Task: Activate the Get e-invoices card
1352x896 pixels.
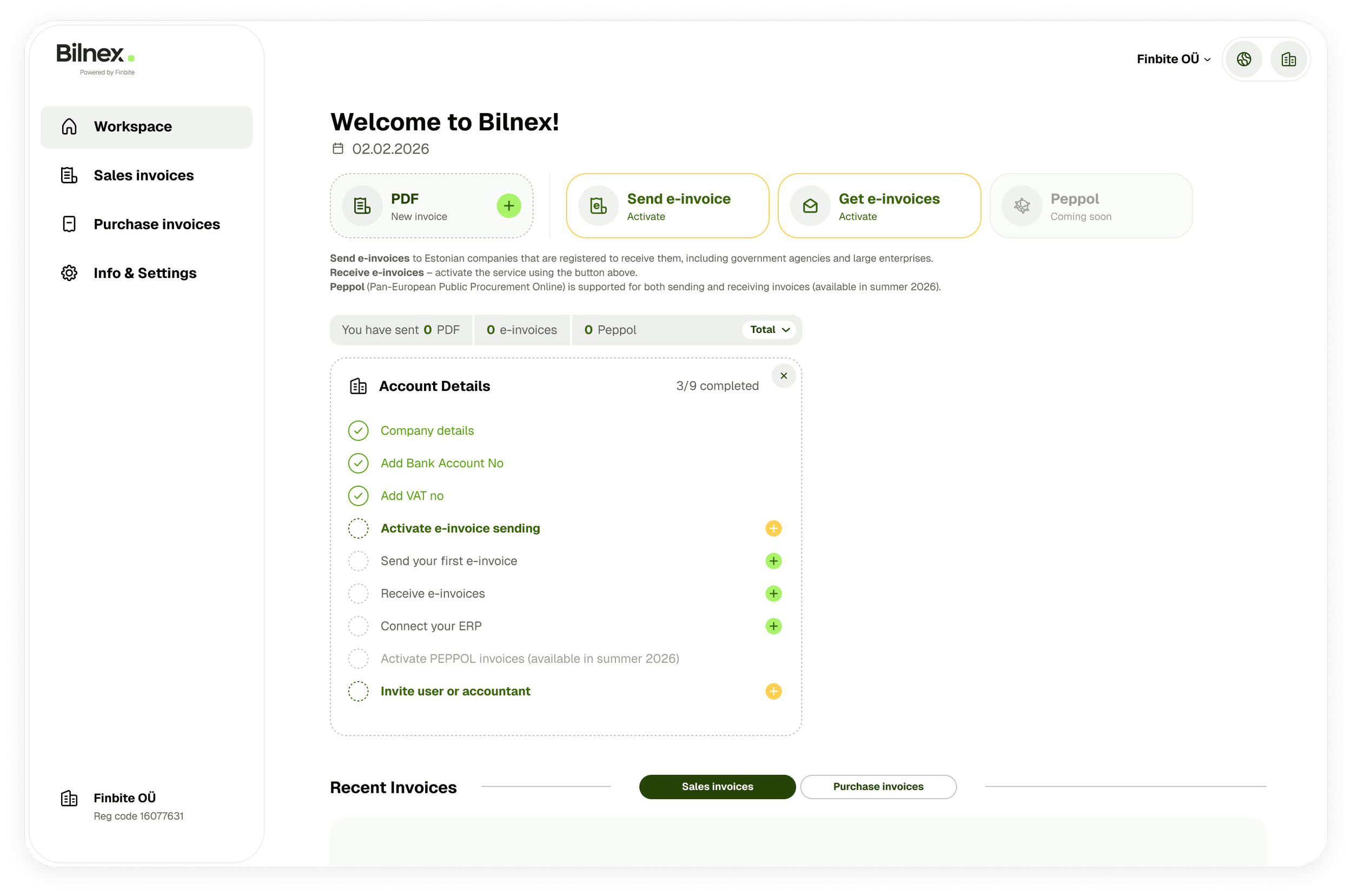Action: (x=879, y=205)
